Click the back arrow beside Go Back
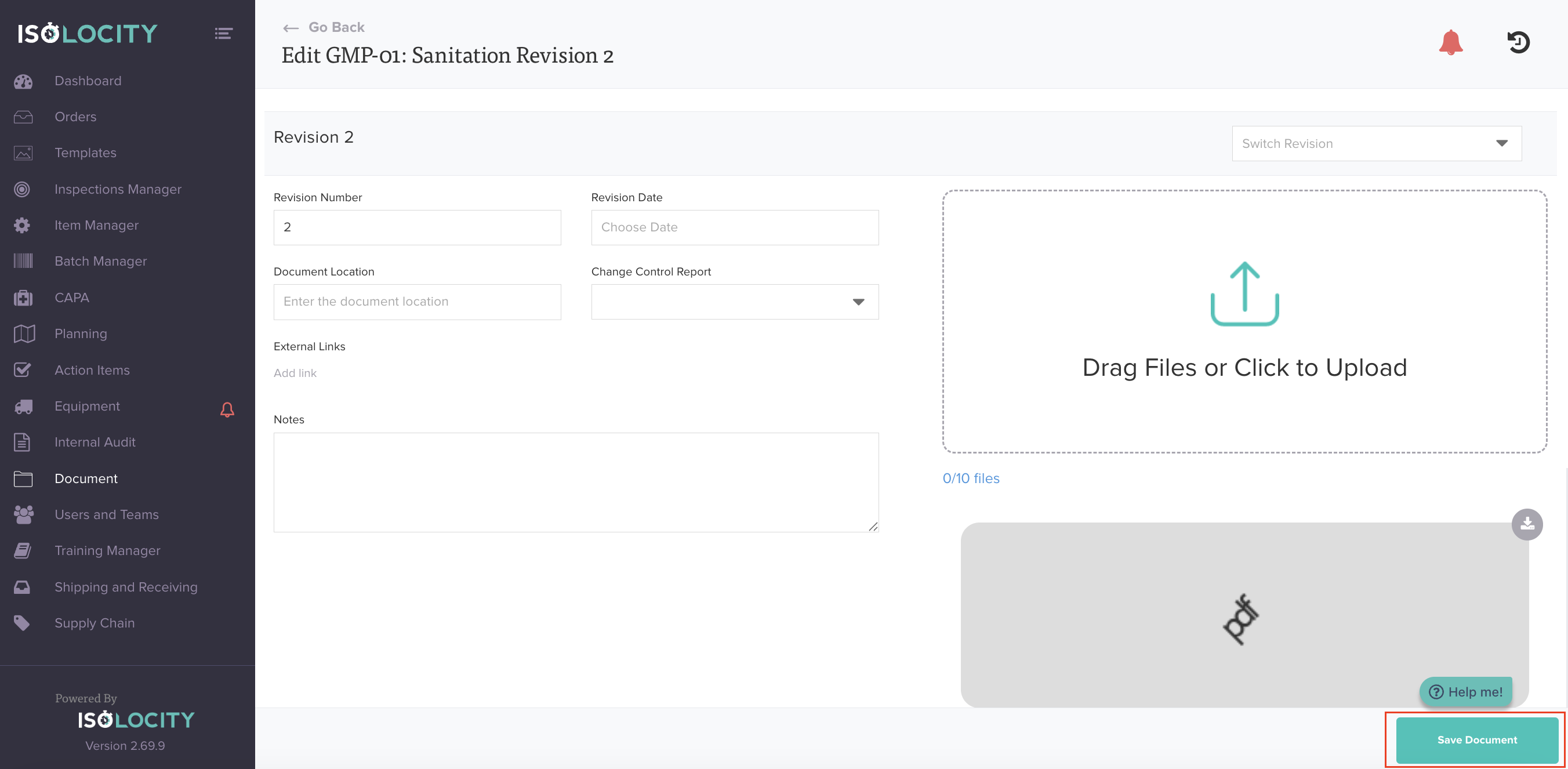This screenshot has height=769, width=1568. 291,28
